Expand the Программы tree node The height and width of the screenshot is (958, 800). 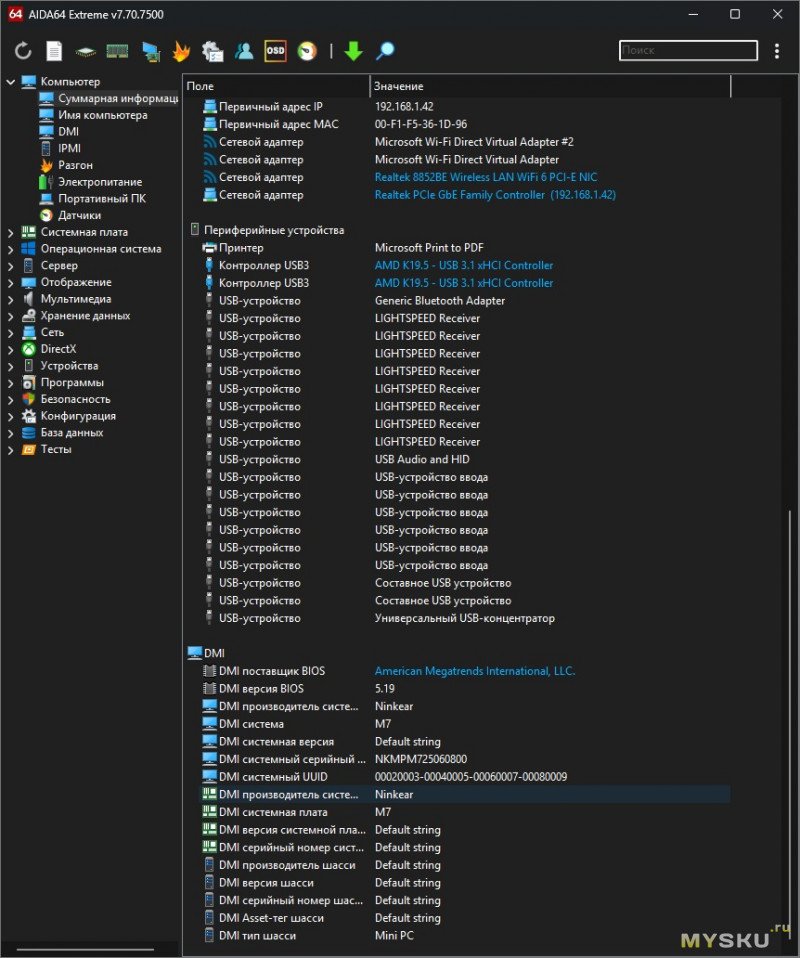[x=10, y=382]
